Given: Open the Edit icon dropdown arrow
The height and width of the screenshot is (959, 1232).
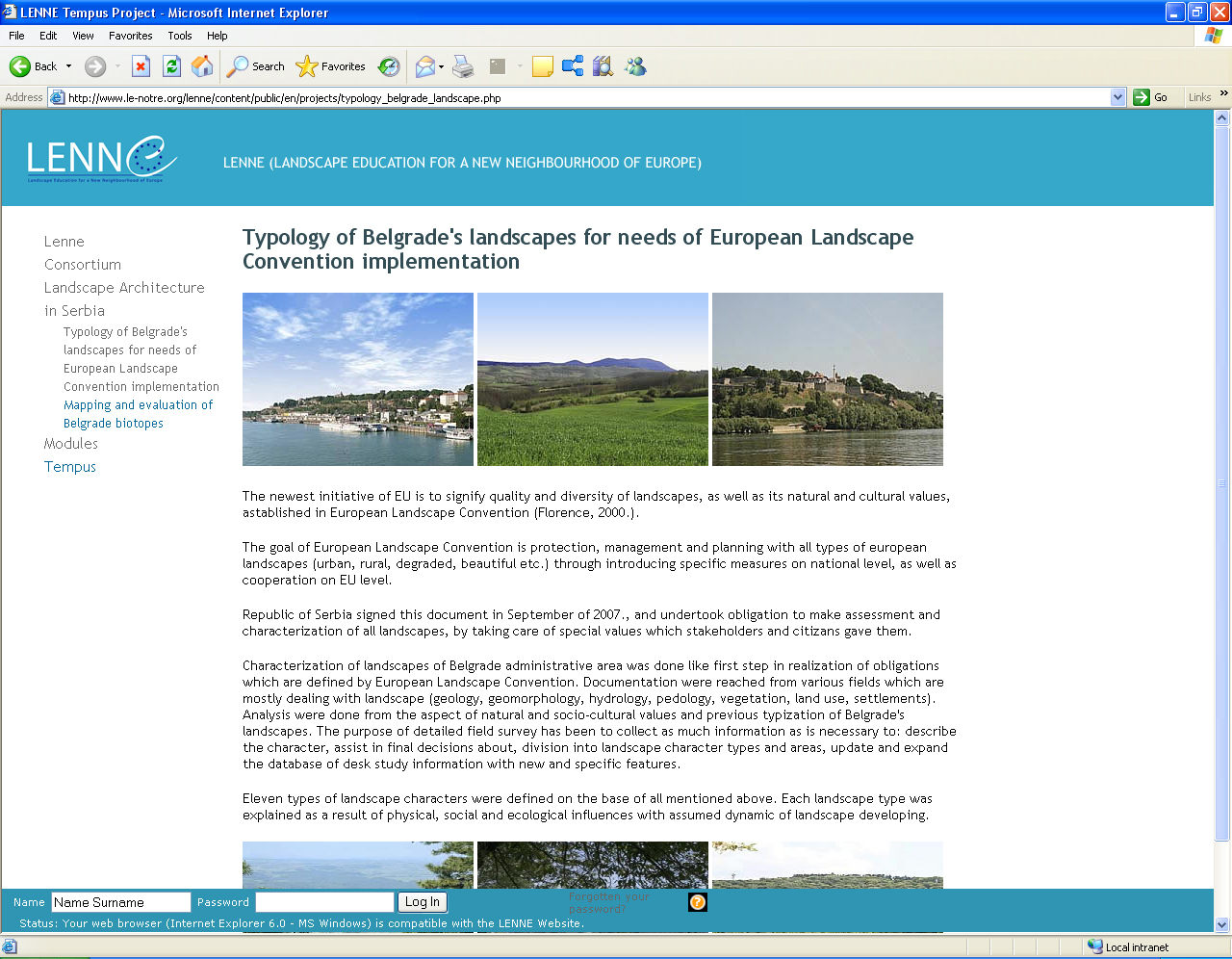Looking at the screenshot, I should (x=520, y=66).
